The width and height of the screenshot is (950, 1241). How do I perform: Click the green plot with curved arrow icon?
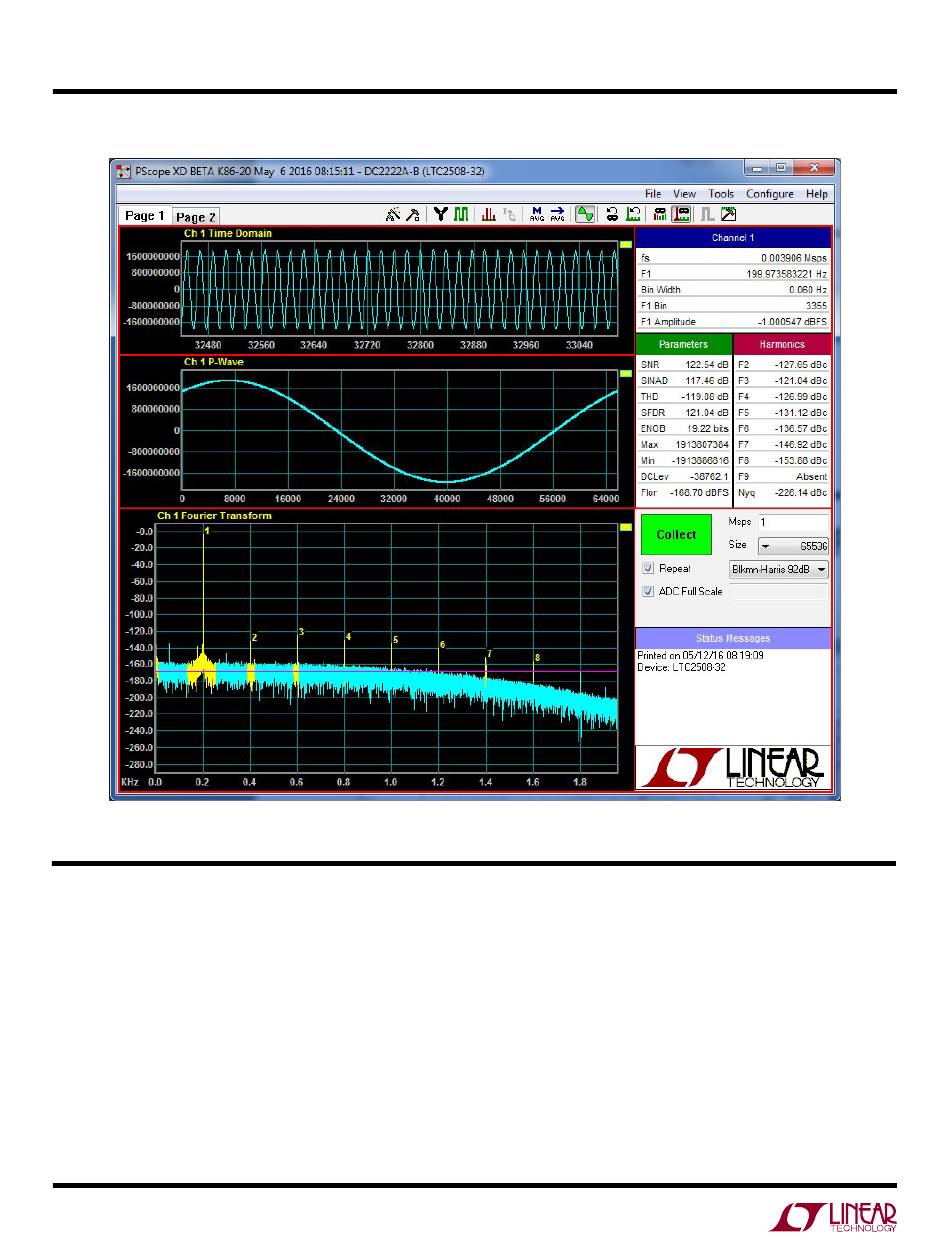tap(634, 214)
